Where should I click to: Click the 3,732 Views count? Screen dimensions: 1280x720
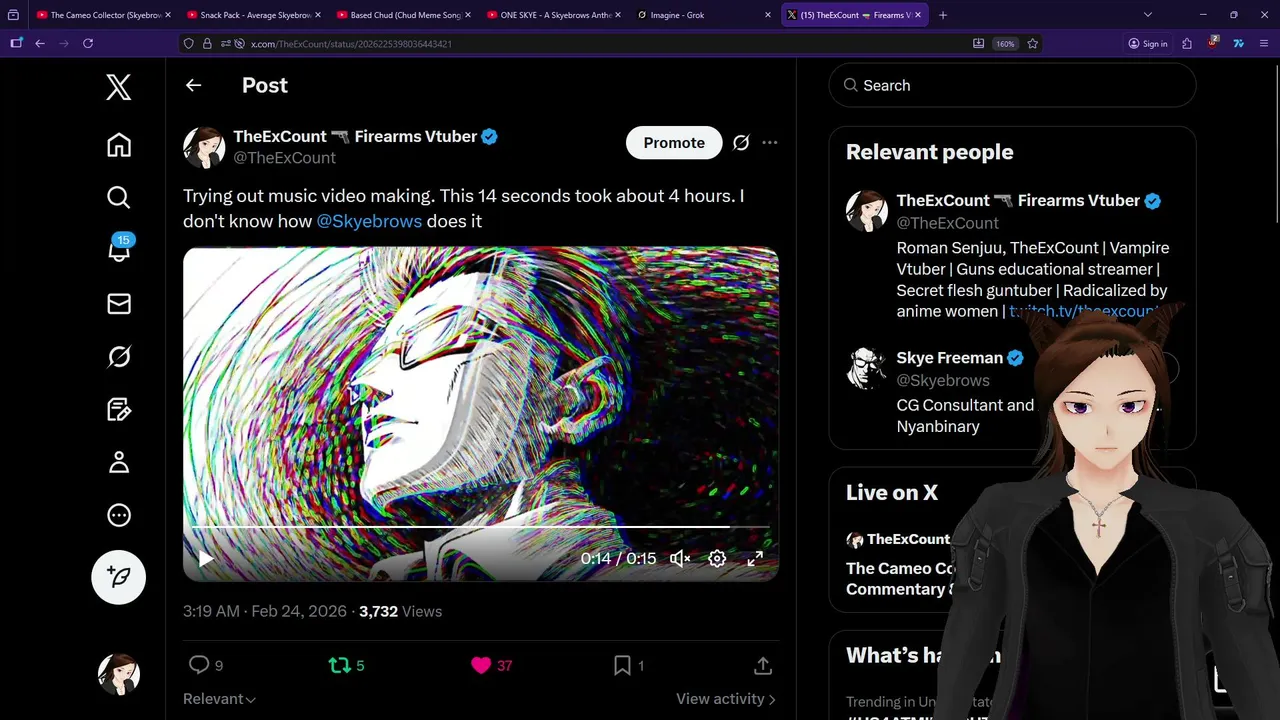[400, 612]
